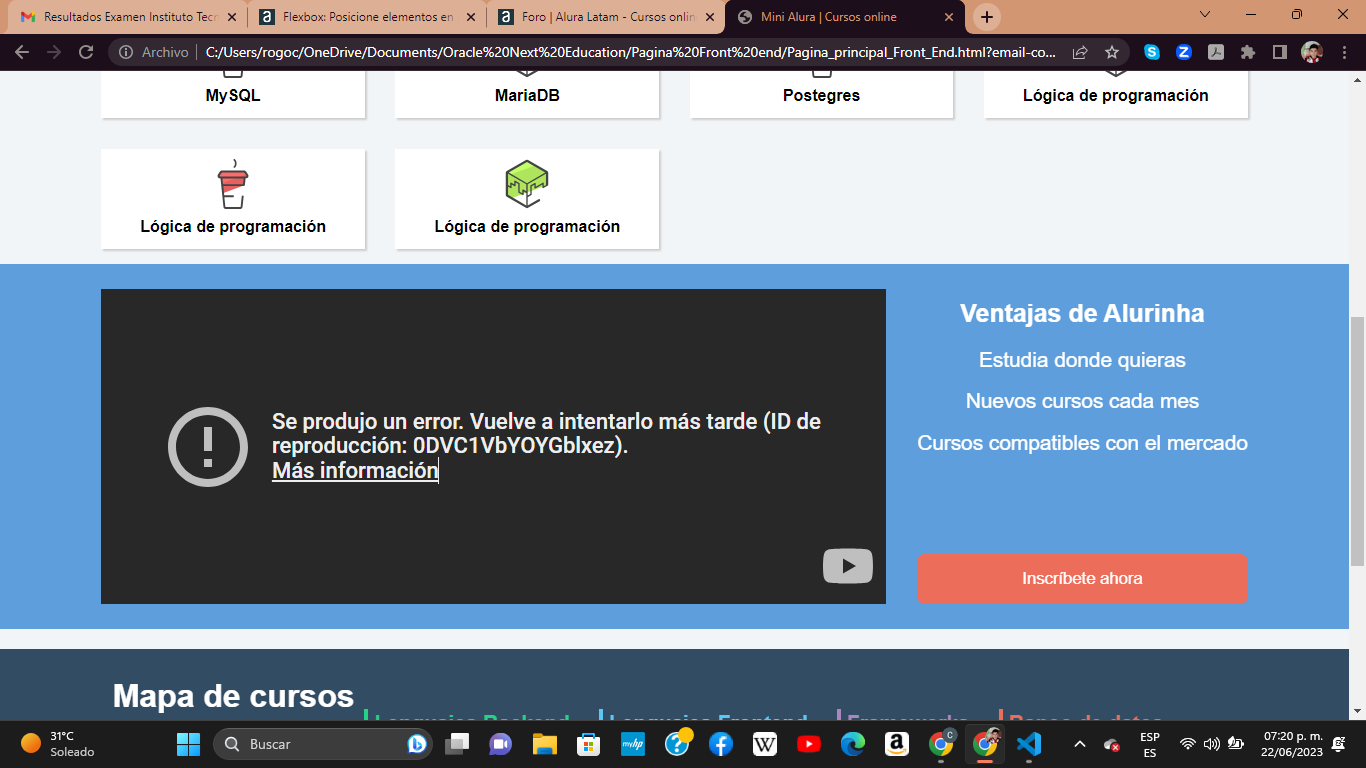
Task: Click the Ventajas de Alurinha heading
Action: [1082, 313]
